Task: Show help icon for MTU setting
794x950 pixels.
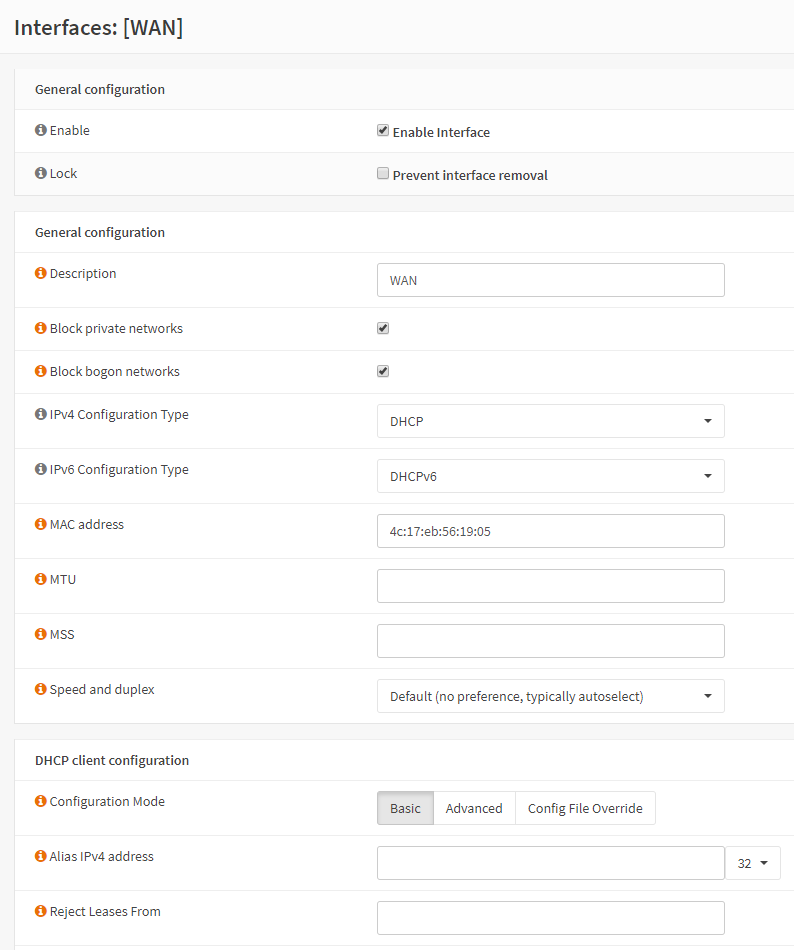Action: [x=41, y=580]
